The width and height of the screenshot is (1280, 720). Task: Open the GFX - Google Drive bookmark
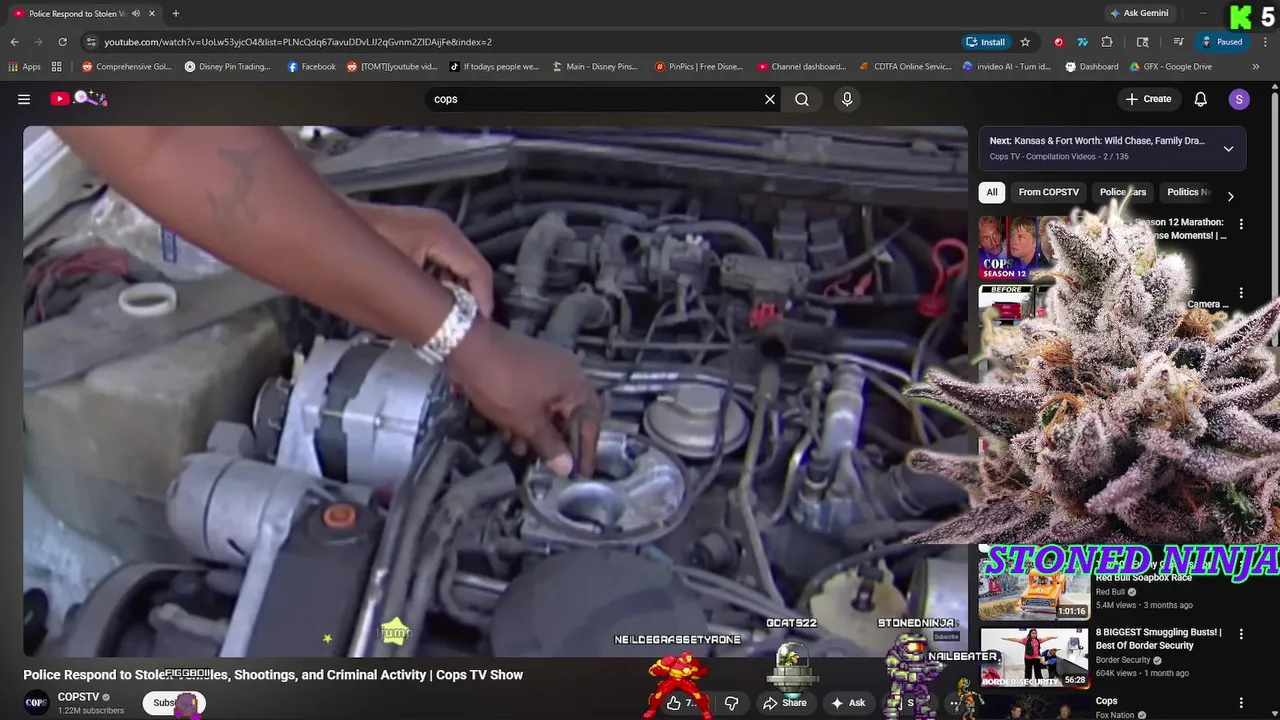pos(1170,67)
